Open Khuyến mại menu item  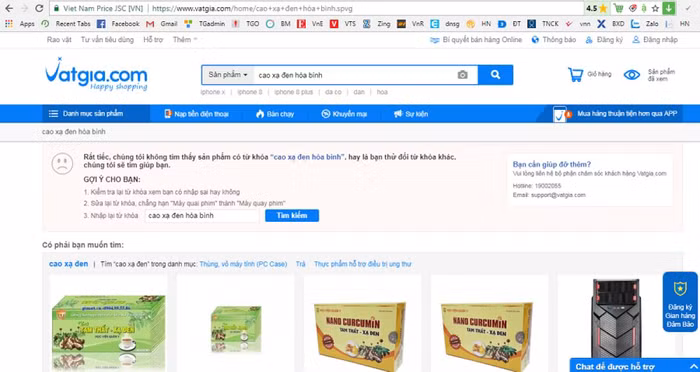coord(344,114)
